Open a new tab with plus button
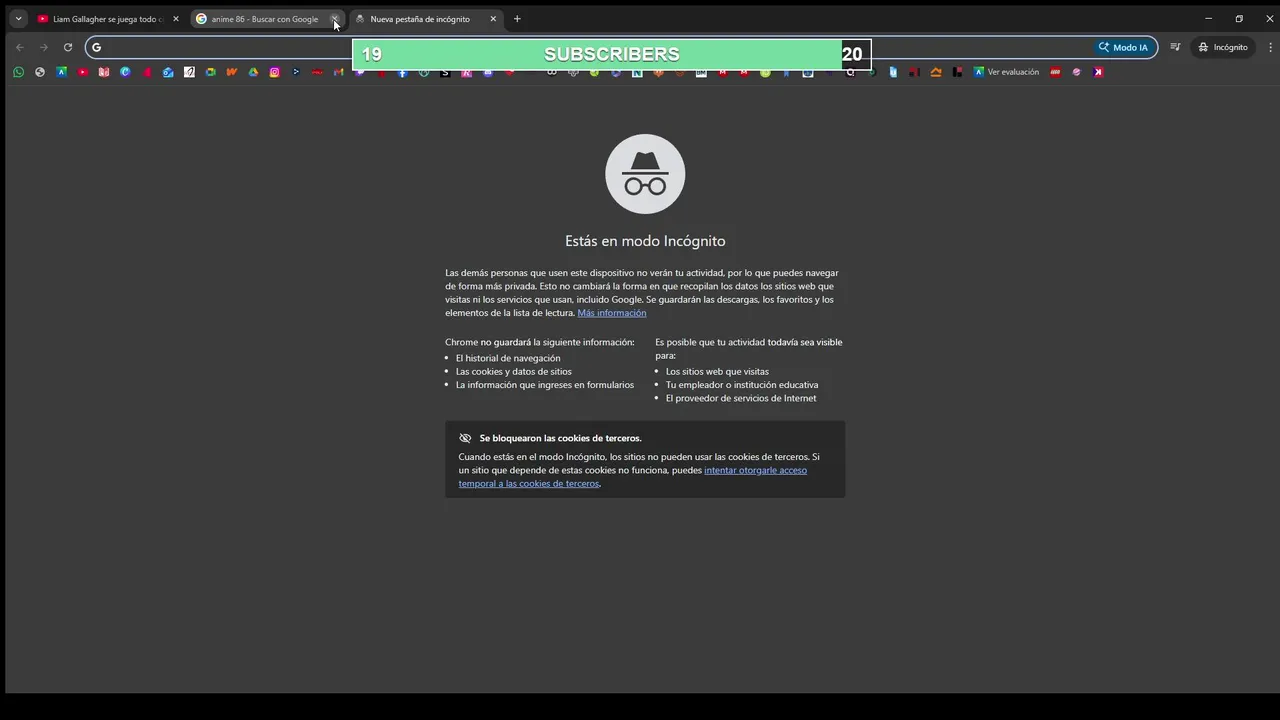1280x720 pixels. click(x=517, y=19)
